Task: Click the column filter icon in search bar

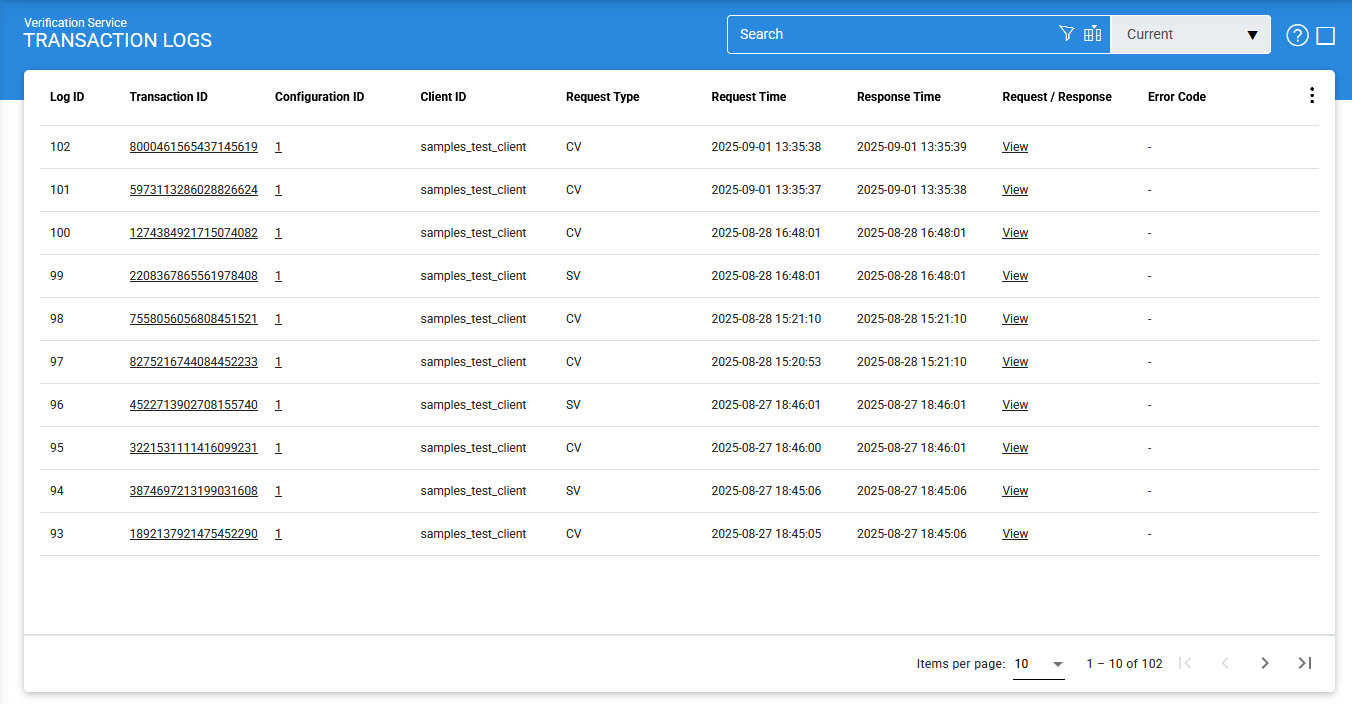Action: tap(1092, 34)
